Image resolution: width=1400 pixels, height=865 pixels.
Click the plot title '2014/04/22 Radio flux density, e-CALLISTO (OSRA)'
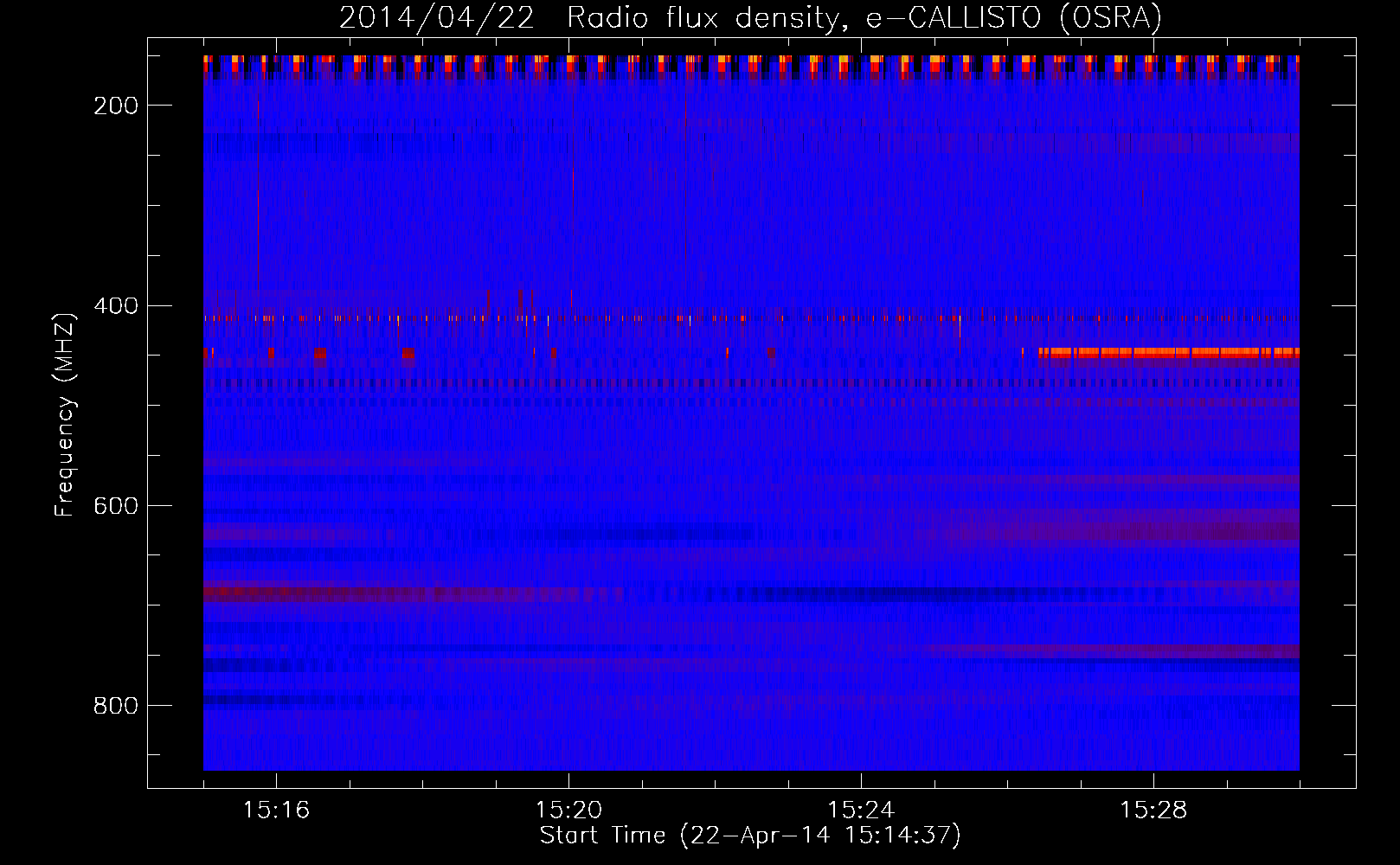coord(750,17)
